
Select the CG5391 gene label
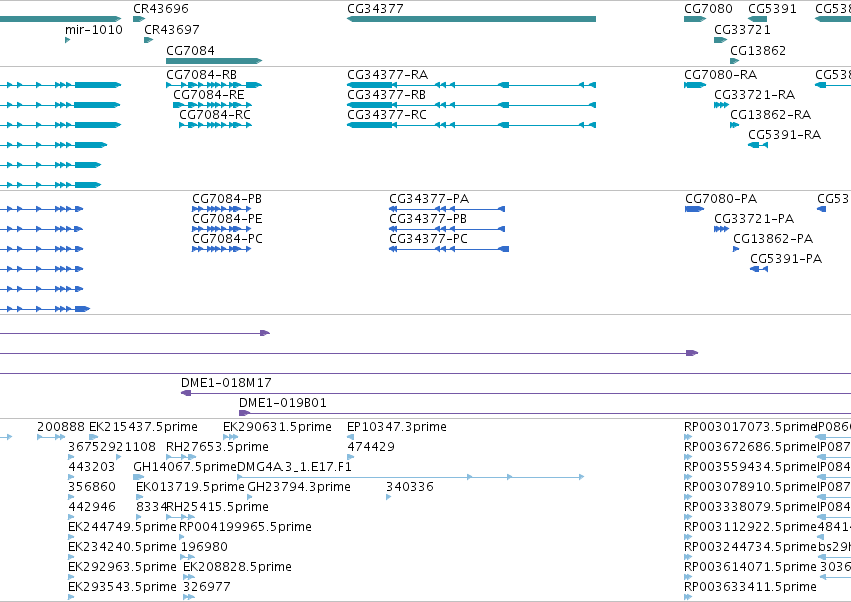tap(772, 9)
